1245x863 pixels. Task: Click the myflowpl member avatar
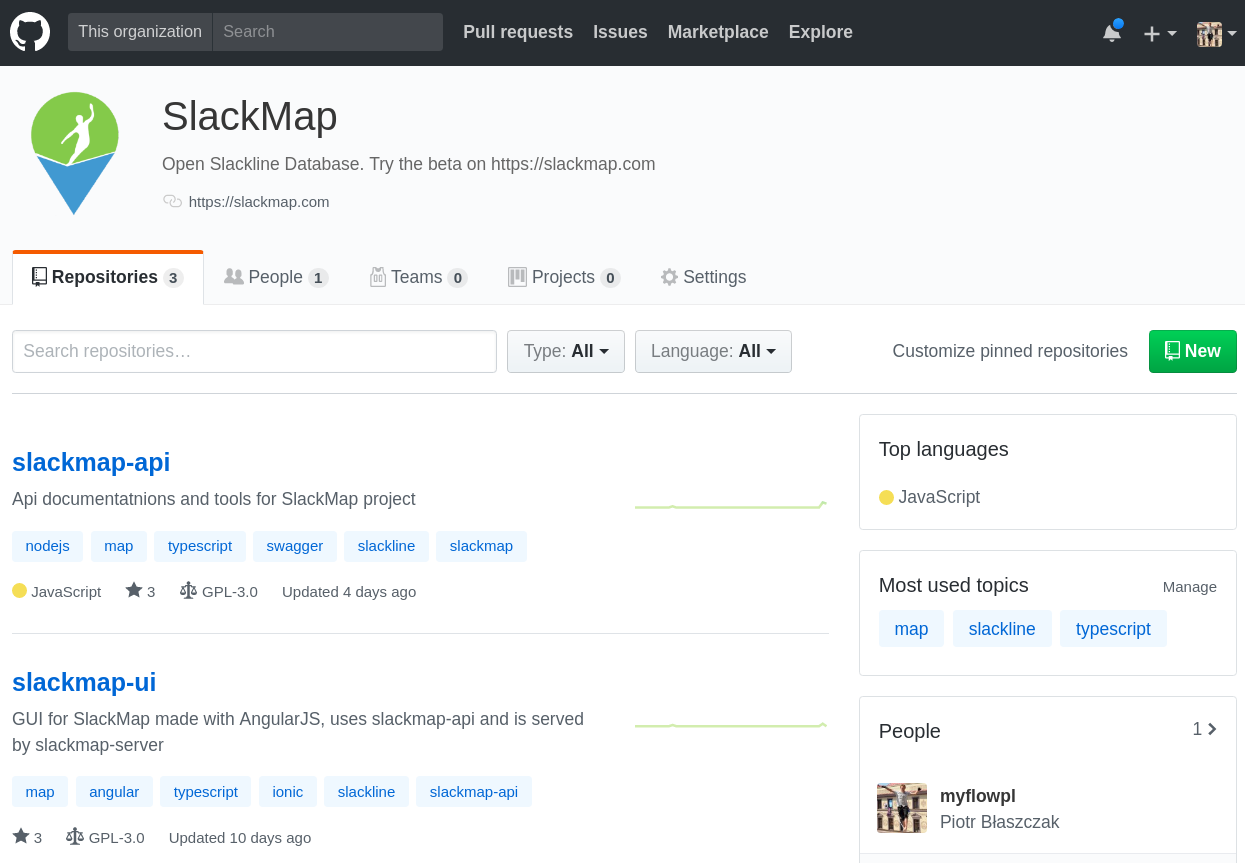[x=902, y=808]
